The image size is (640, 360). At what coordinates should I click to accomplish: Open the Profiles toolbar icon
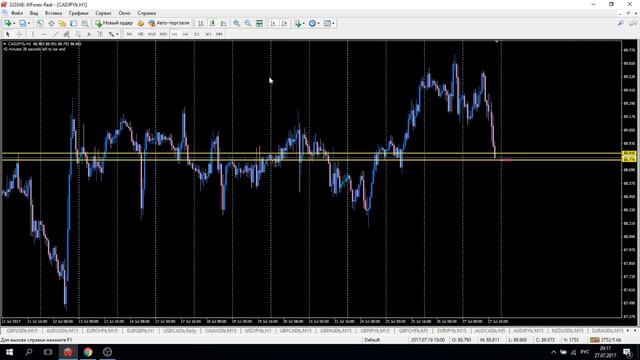(23, 23)
